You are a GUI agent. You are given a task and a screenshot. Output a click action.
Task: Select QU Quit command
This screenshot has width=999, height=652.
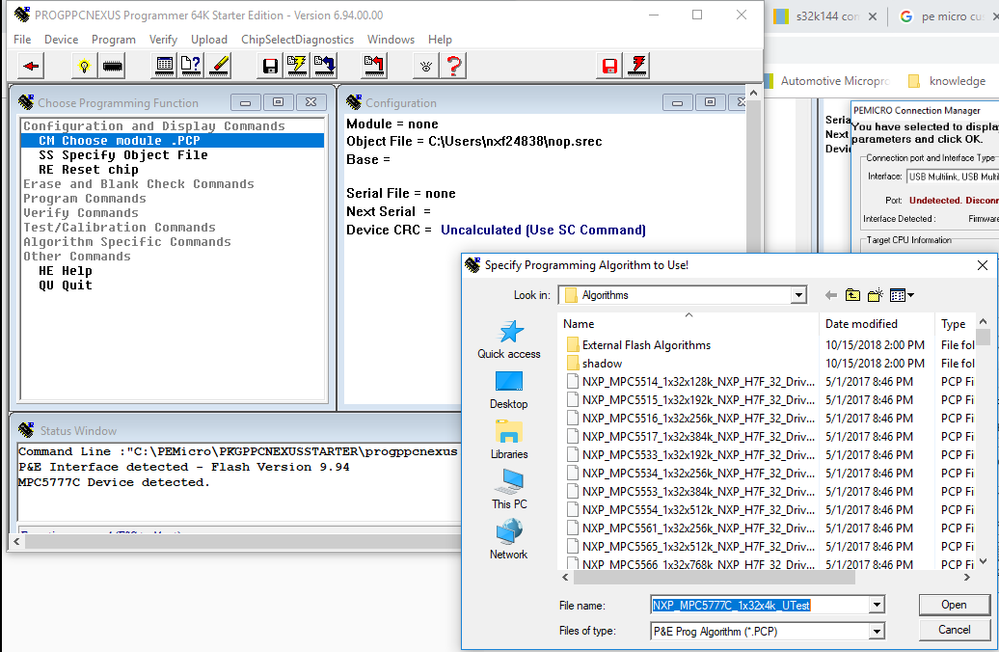click(65, 286)
